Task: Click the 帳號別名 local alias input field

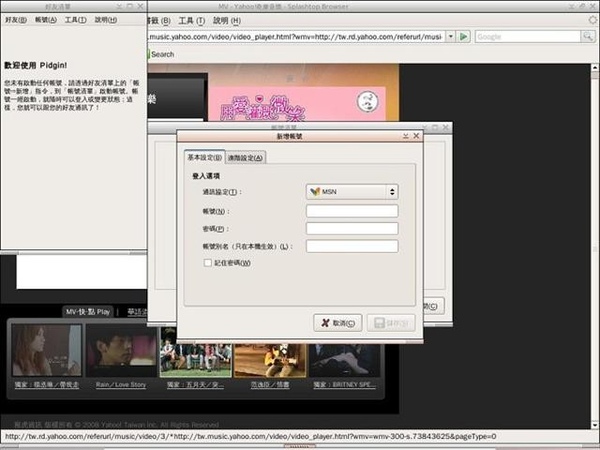Action: (352, 246)
